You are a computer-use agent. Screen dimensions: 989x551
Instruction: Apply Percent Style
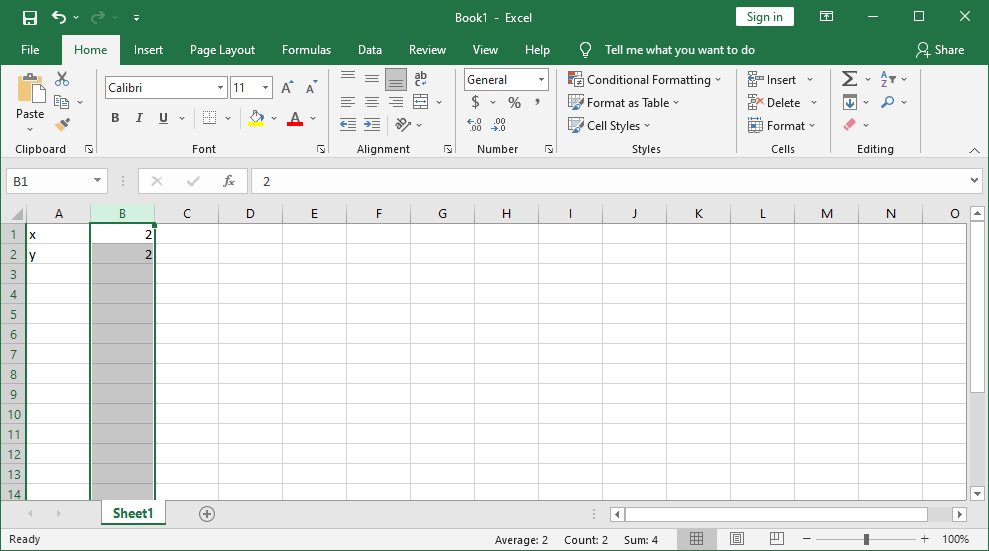pyautogui.click(x=515, y=102)
